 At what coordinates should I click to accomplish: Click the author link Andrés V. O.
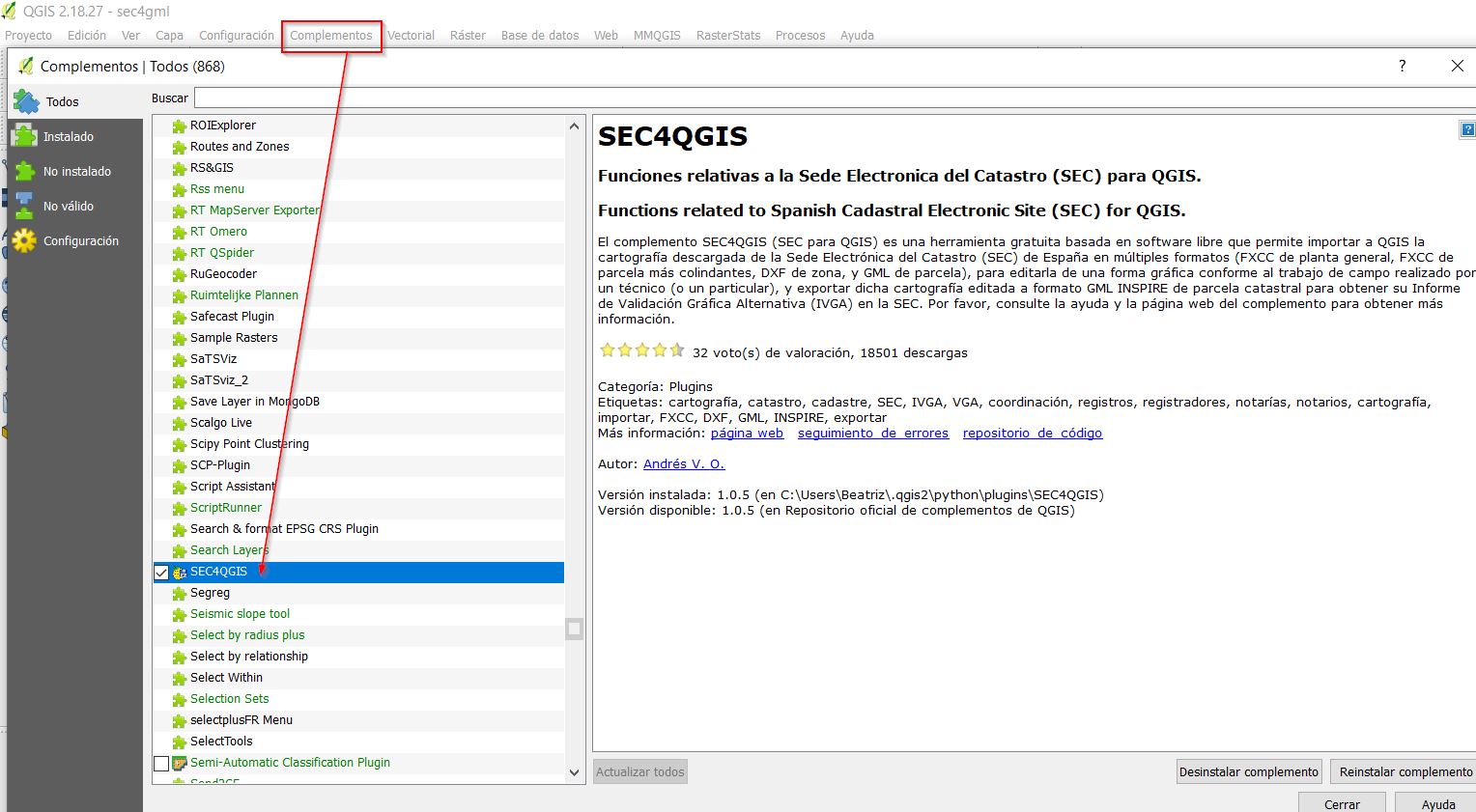point(684,464)
